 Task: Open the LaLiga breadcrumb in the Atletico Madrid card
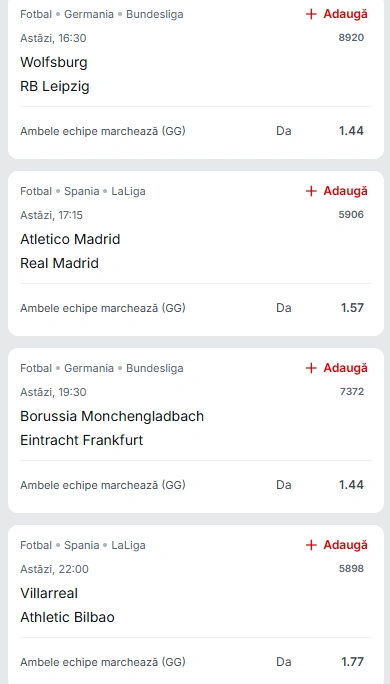[x=128, y=192]
